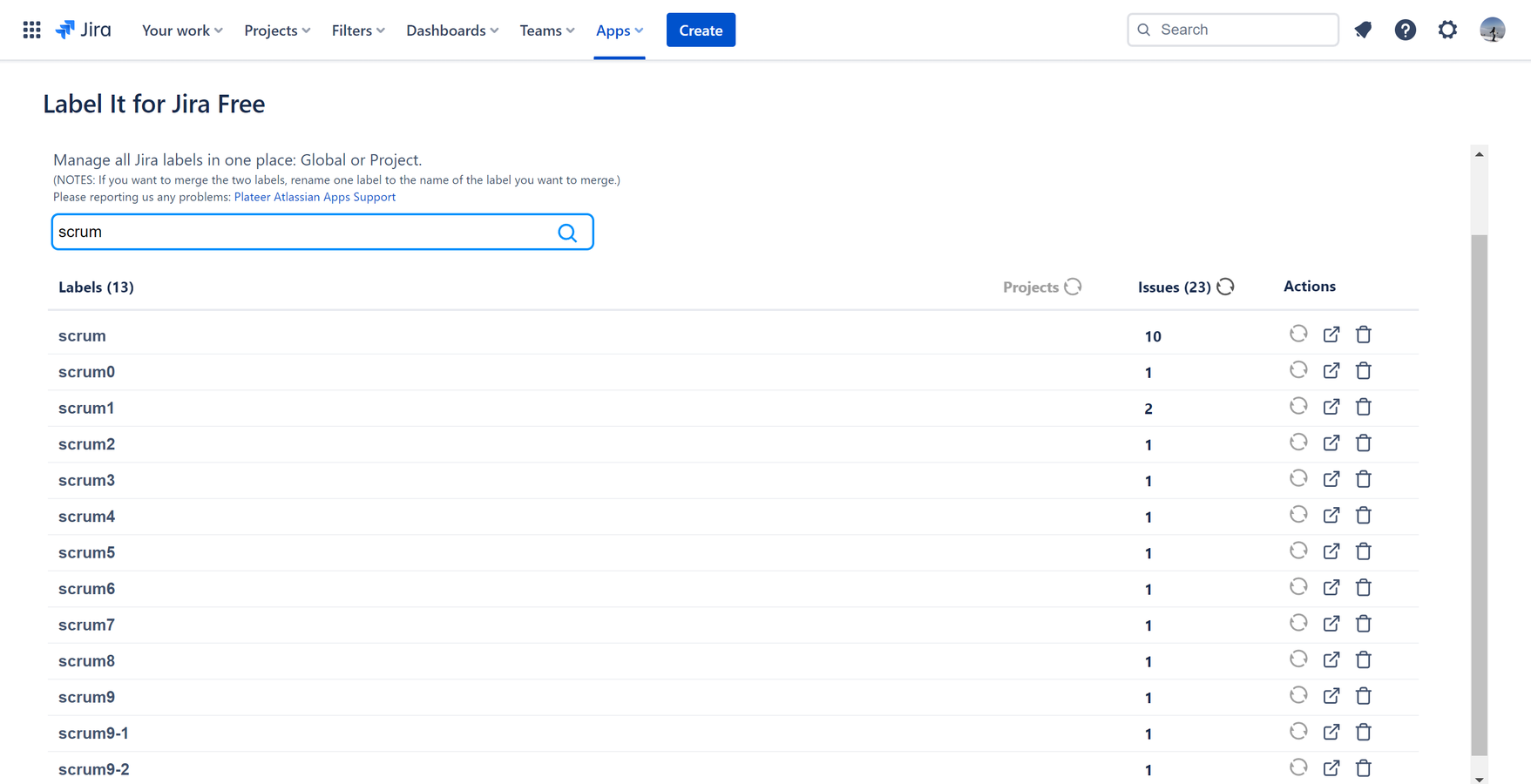This screenshot has height=784, width=1531.
Task: Select the scrum1 label name
Action: tap(86, 408)
